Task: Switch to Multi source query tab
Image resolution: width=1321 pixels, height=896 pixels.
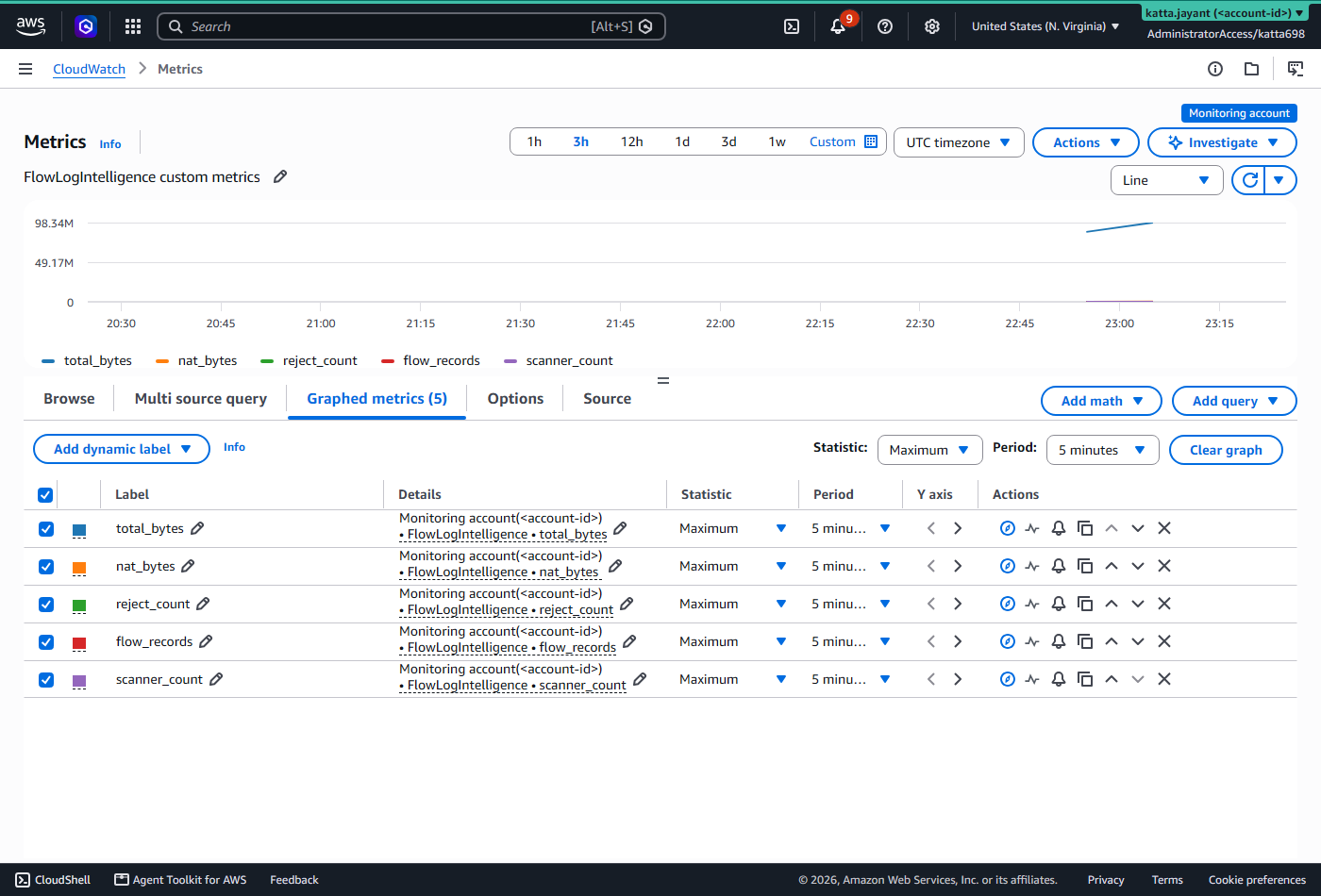Action: (201, 399)
